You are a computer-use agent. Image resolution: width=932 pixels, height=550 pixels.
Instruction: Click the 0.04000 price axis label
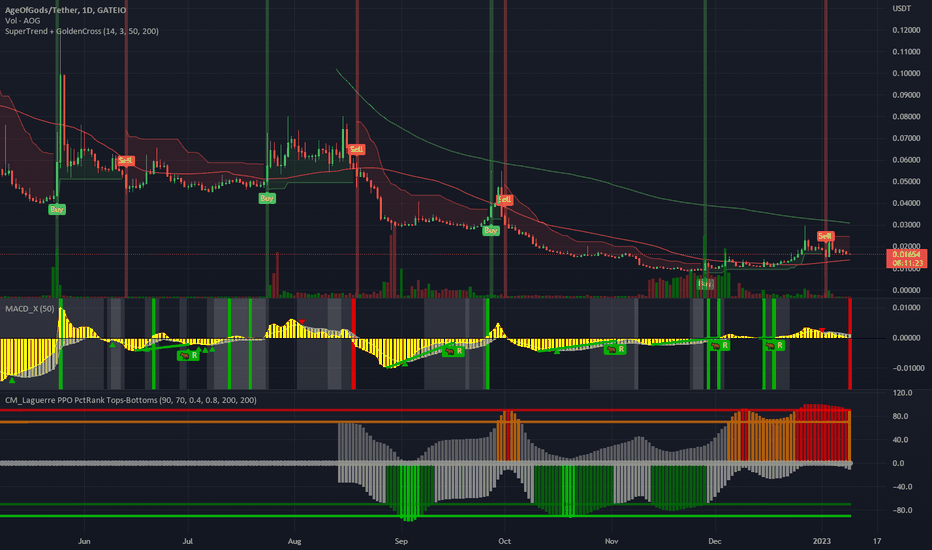pos(906,203)
